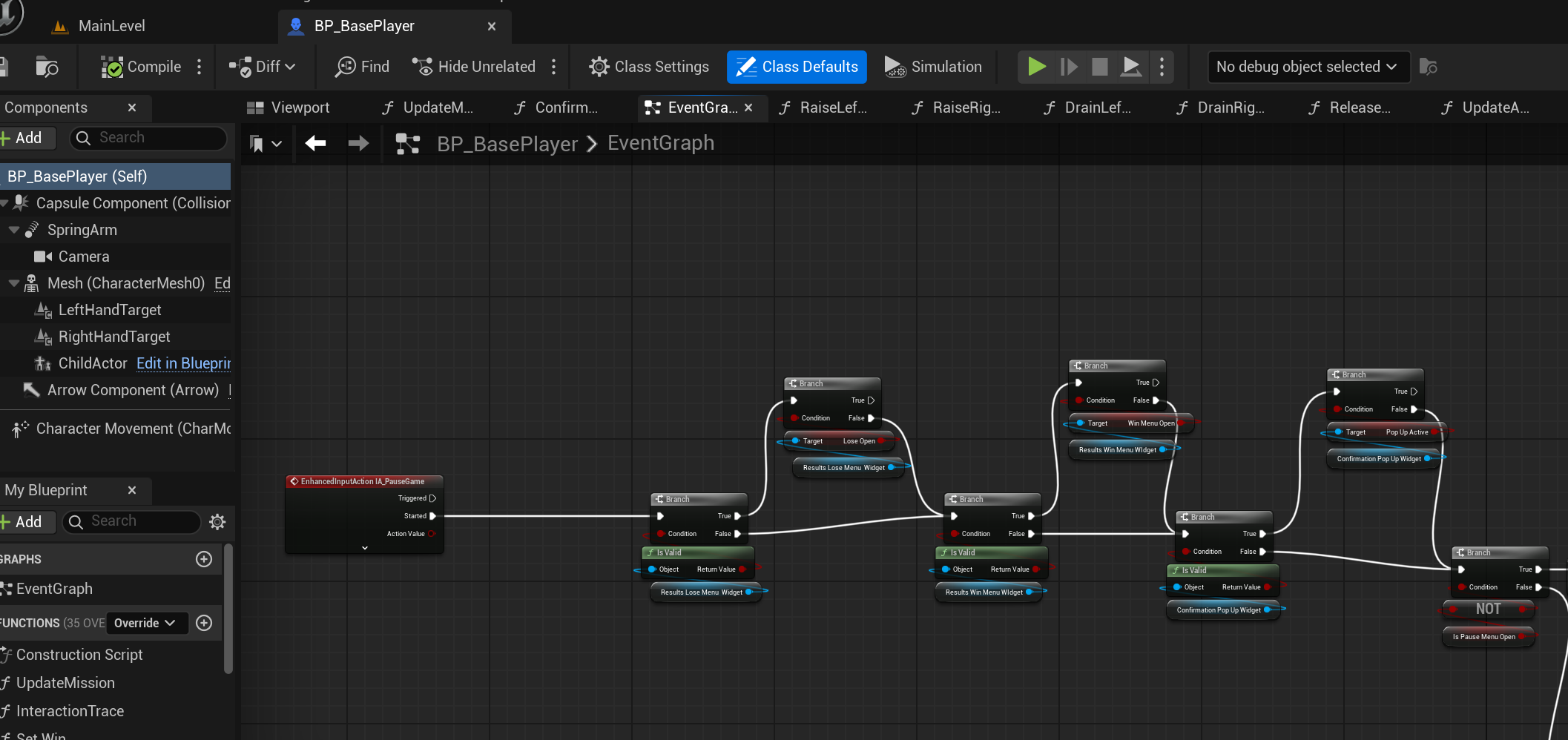Stop the play session

tap(1100, 67)
